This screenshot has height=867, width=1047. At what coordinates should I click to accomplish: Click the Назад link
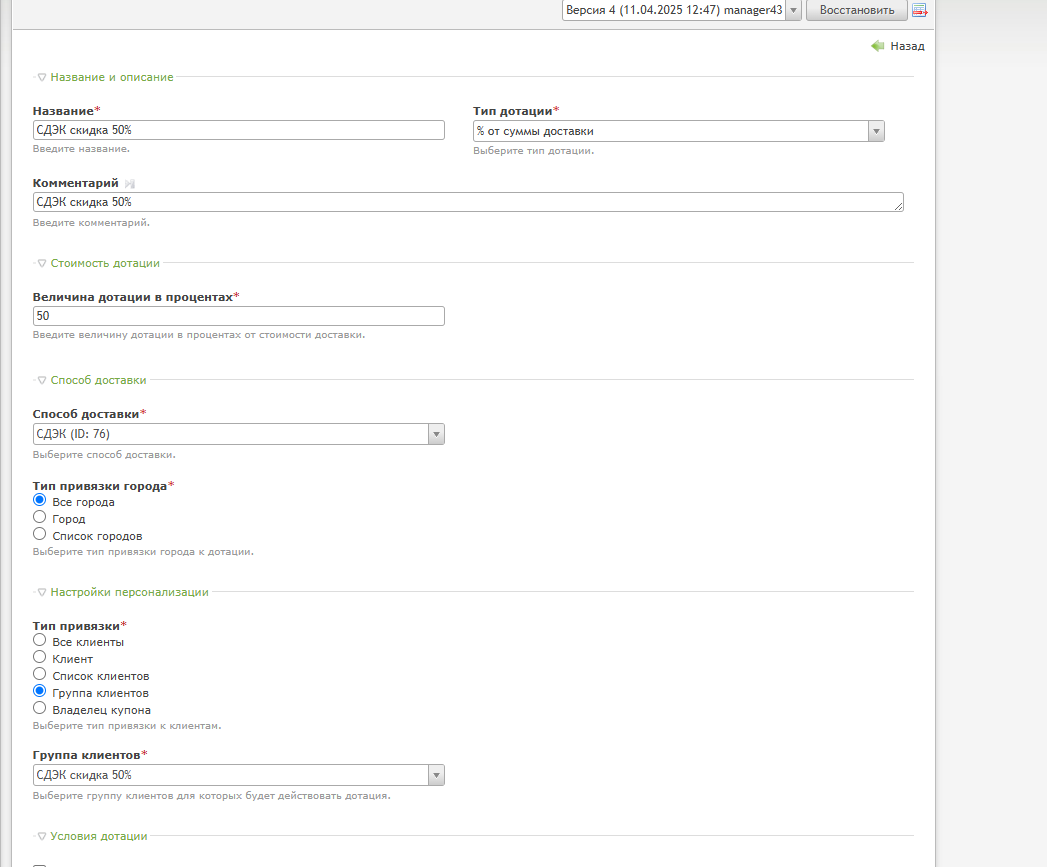[907, 46]
